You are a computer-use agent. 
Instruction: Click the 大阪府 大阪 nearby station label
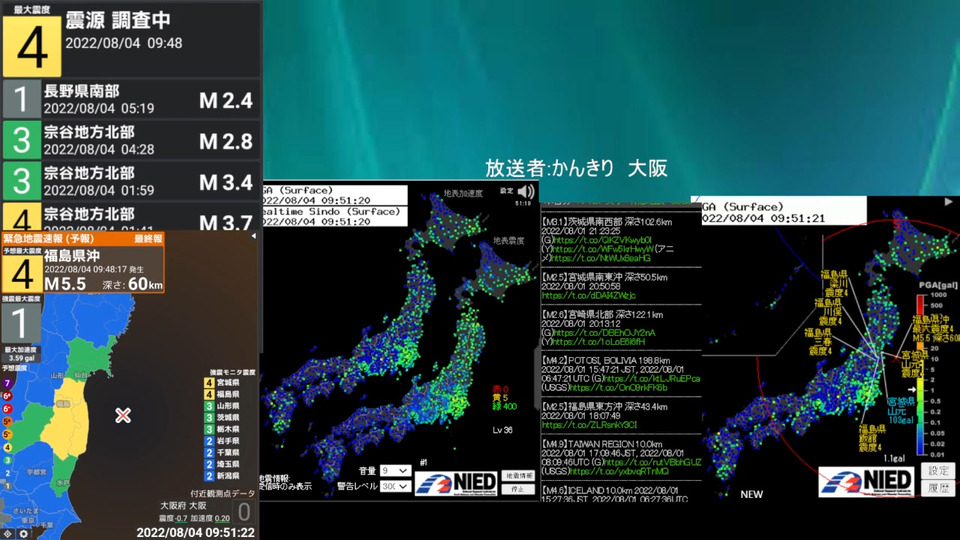pyautogui.click(x=183, y=506)
